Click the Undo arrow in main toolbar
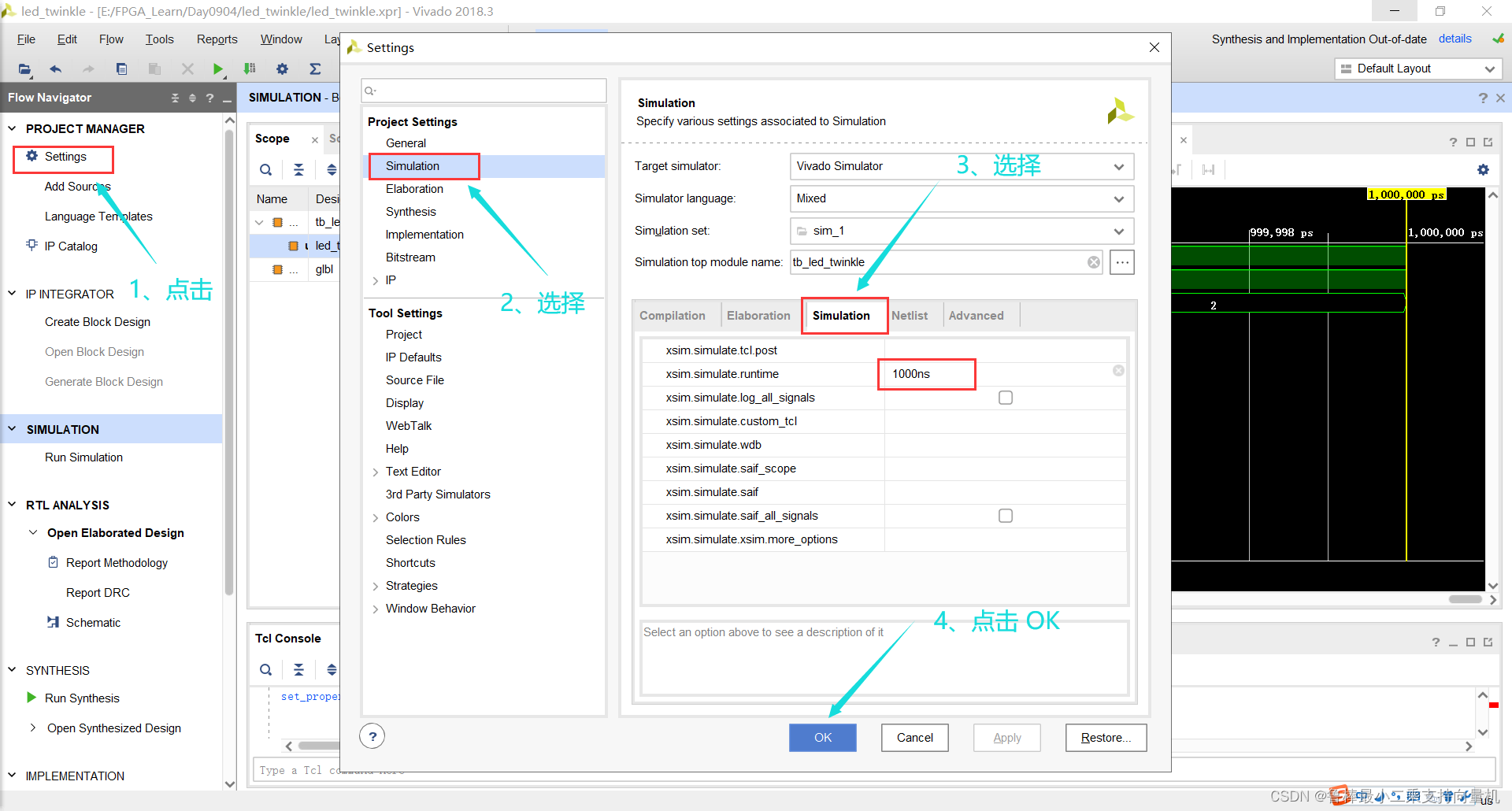The image size is (1512, 811). click(55, 69)
